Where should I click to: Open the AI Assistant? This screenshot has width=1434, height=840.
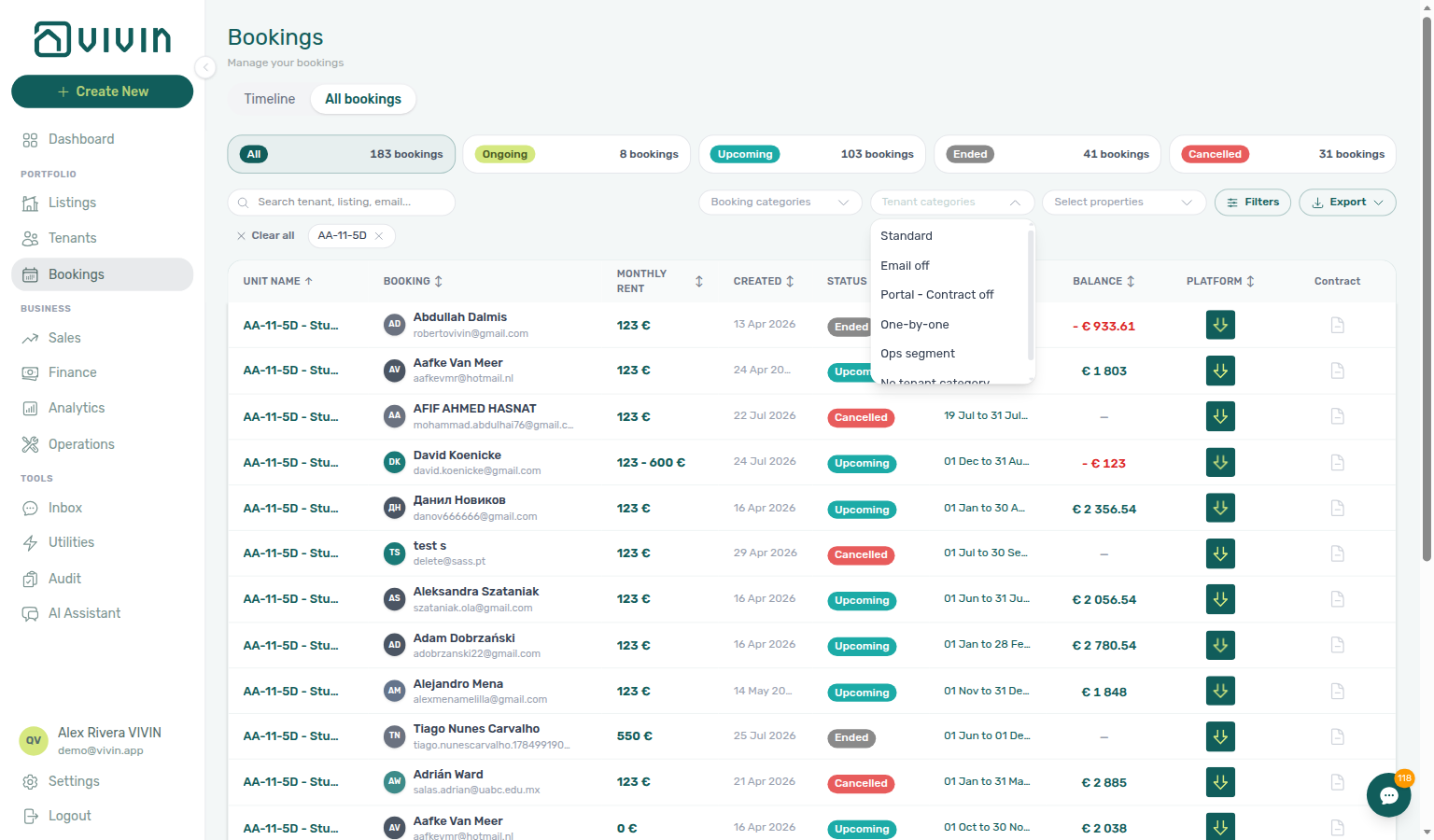click(84, 613)
